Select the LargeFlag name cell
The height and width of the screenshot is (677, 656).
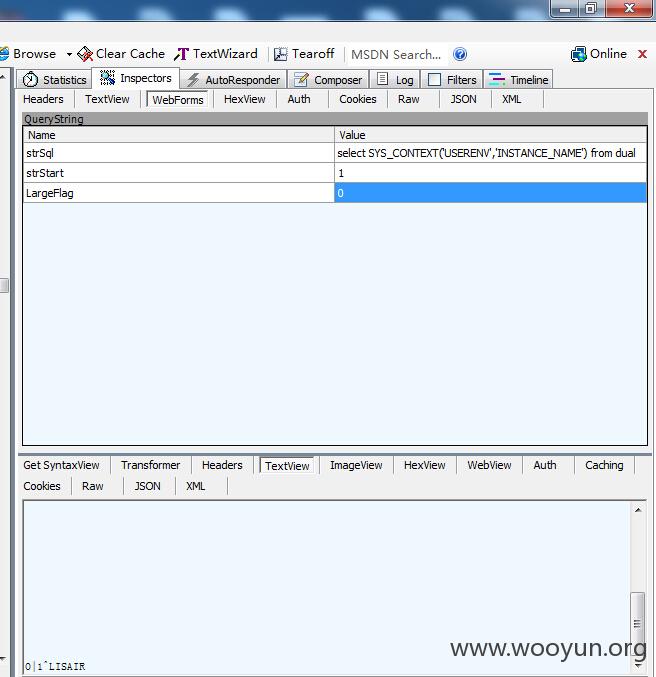tap(179, 193)
